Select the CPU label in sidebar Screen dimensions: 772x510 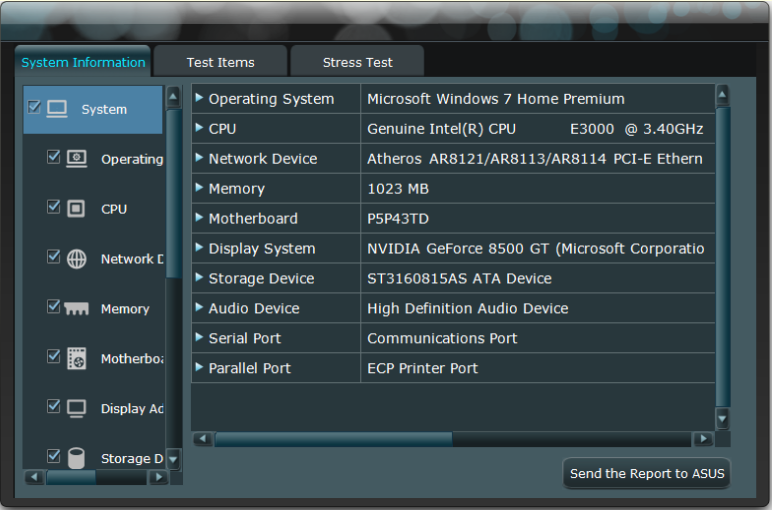pos(114,209)
